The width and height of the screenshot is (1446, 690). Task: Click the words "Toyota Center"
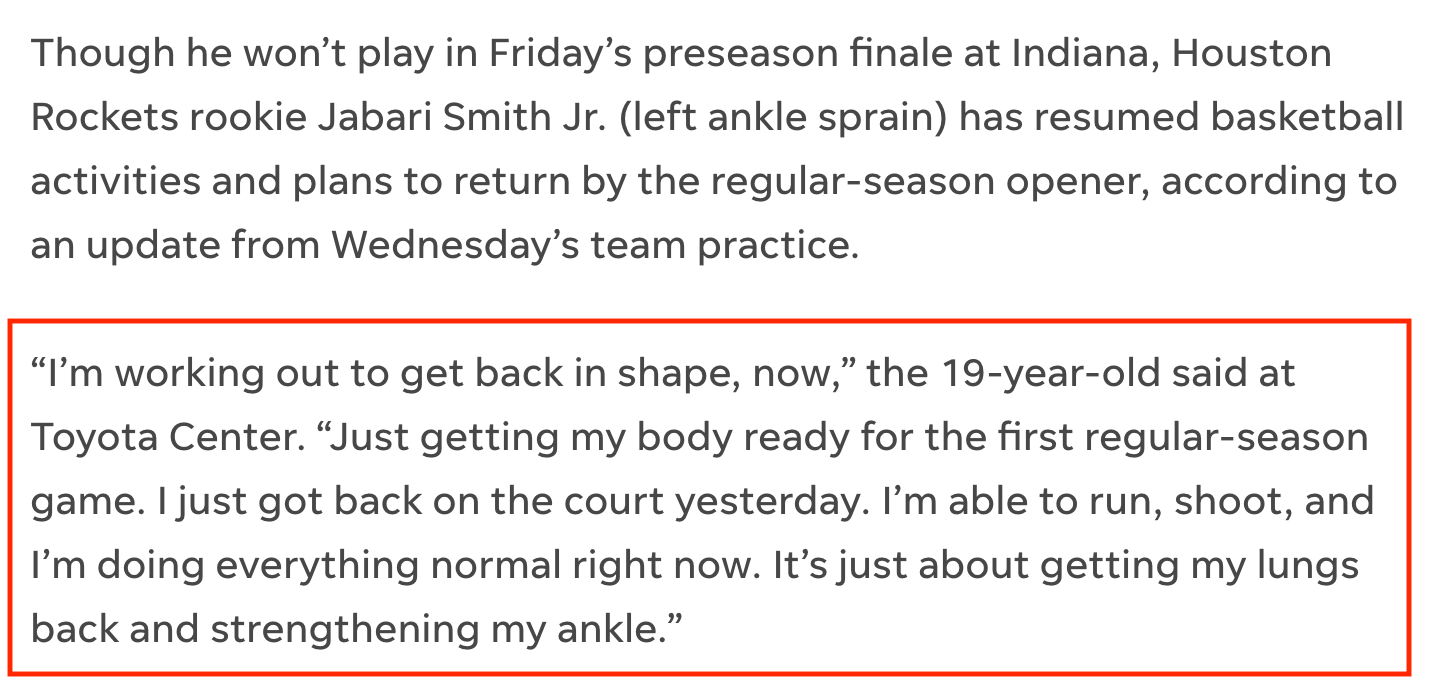[x=167, y=437]
